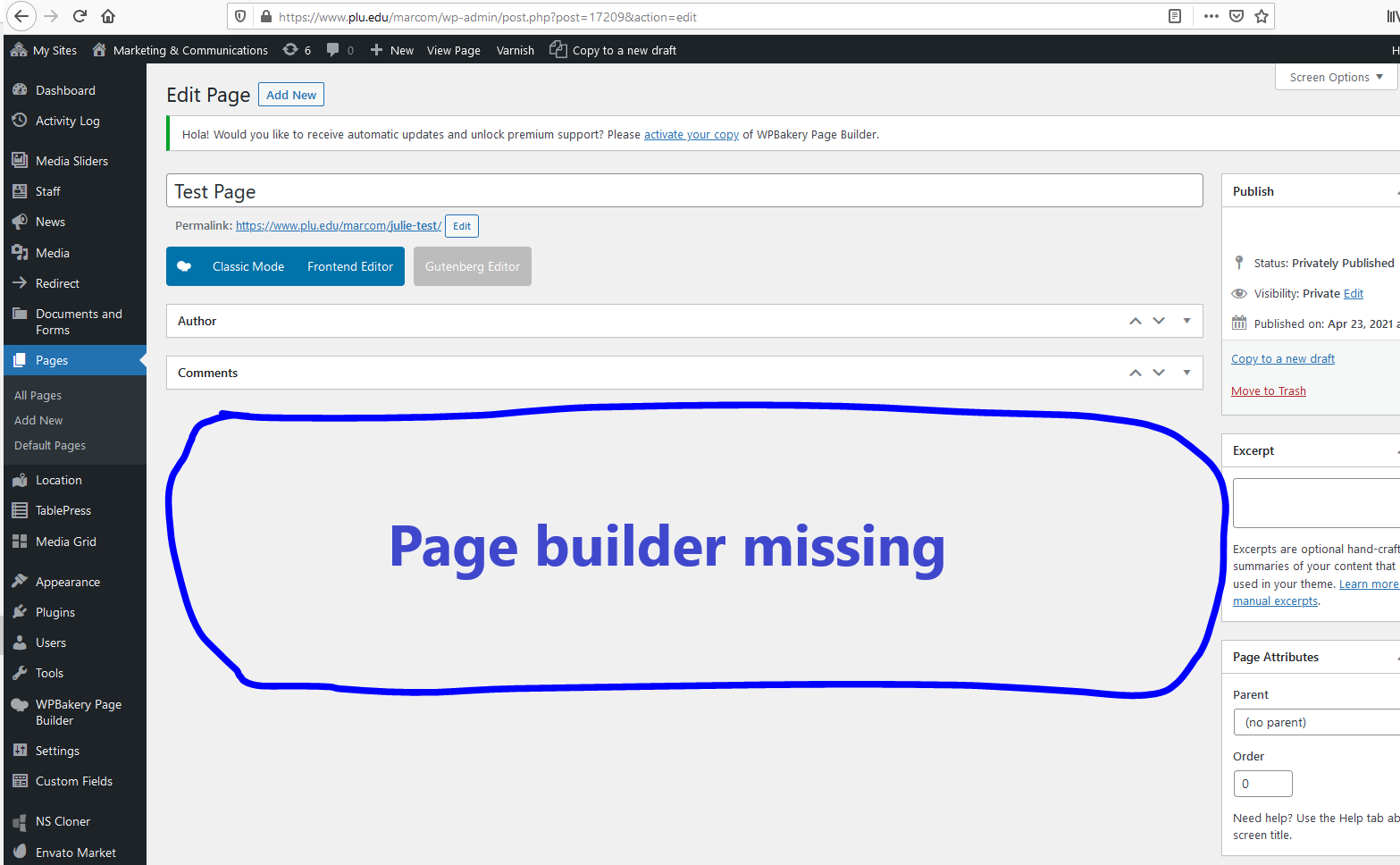
Task: Click Add New button beside Edit Page
Action: (x=291, y=95)
